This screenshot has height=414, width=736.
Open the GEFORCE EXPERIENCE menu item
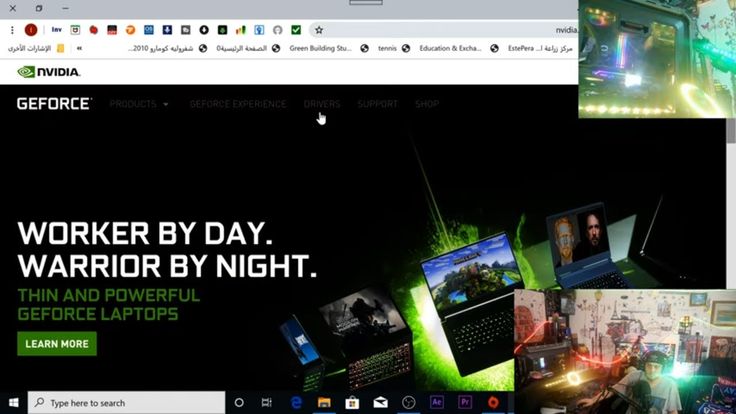[x=238, y=104]
